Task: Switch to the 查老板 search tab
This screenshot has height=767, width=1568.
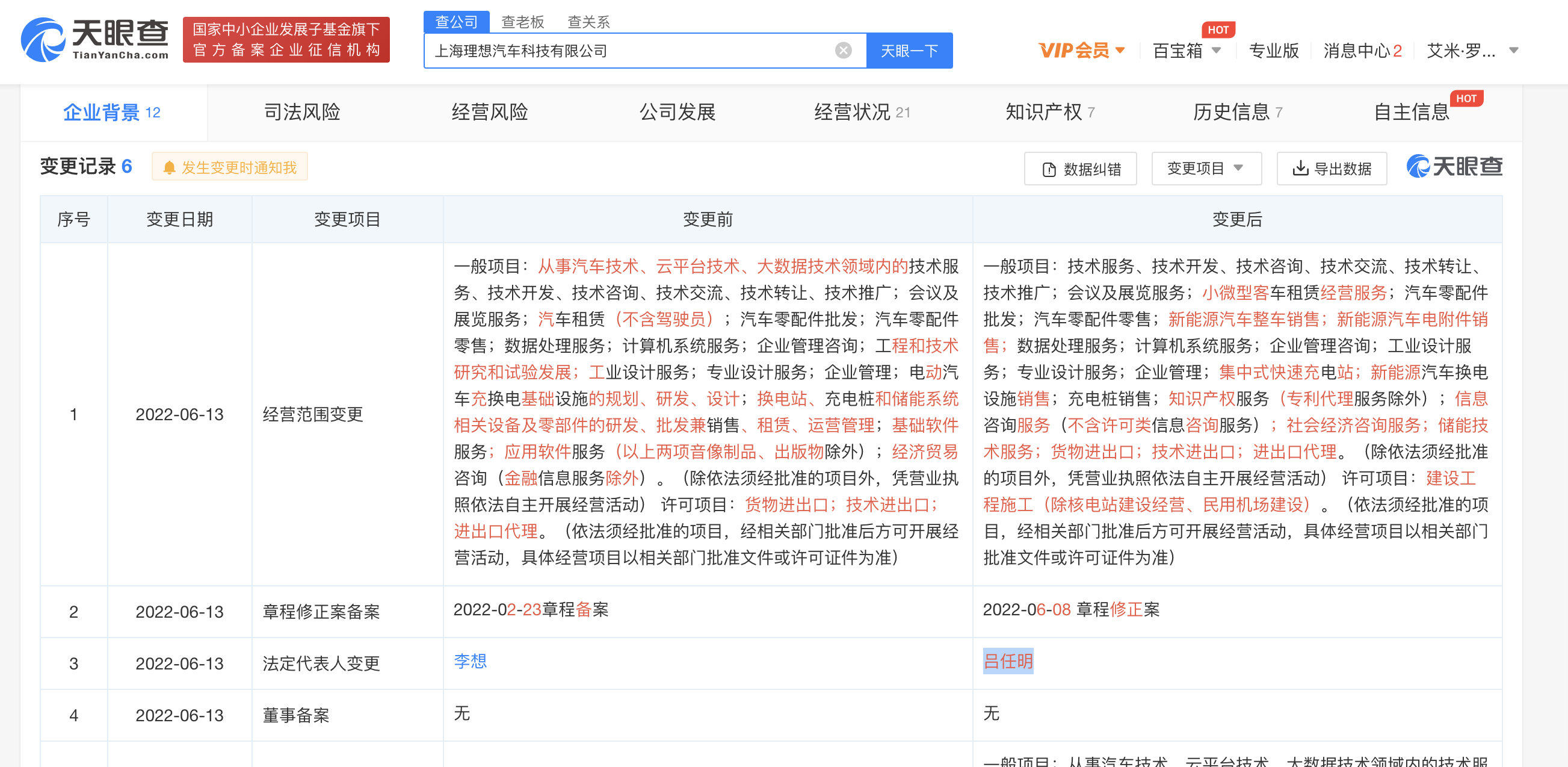Action: (x=522, y=22)
